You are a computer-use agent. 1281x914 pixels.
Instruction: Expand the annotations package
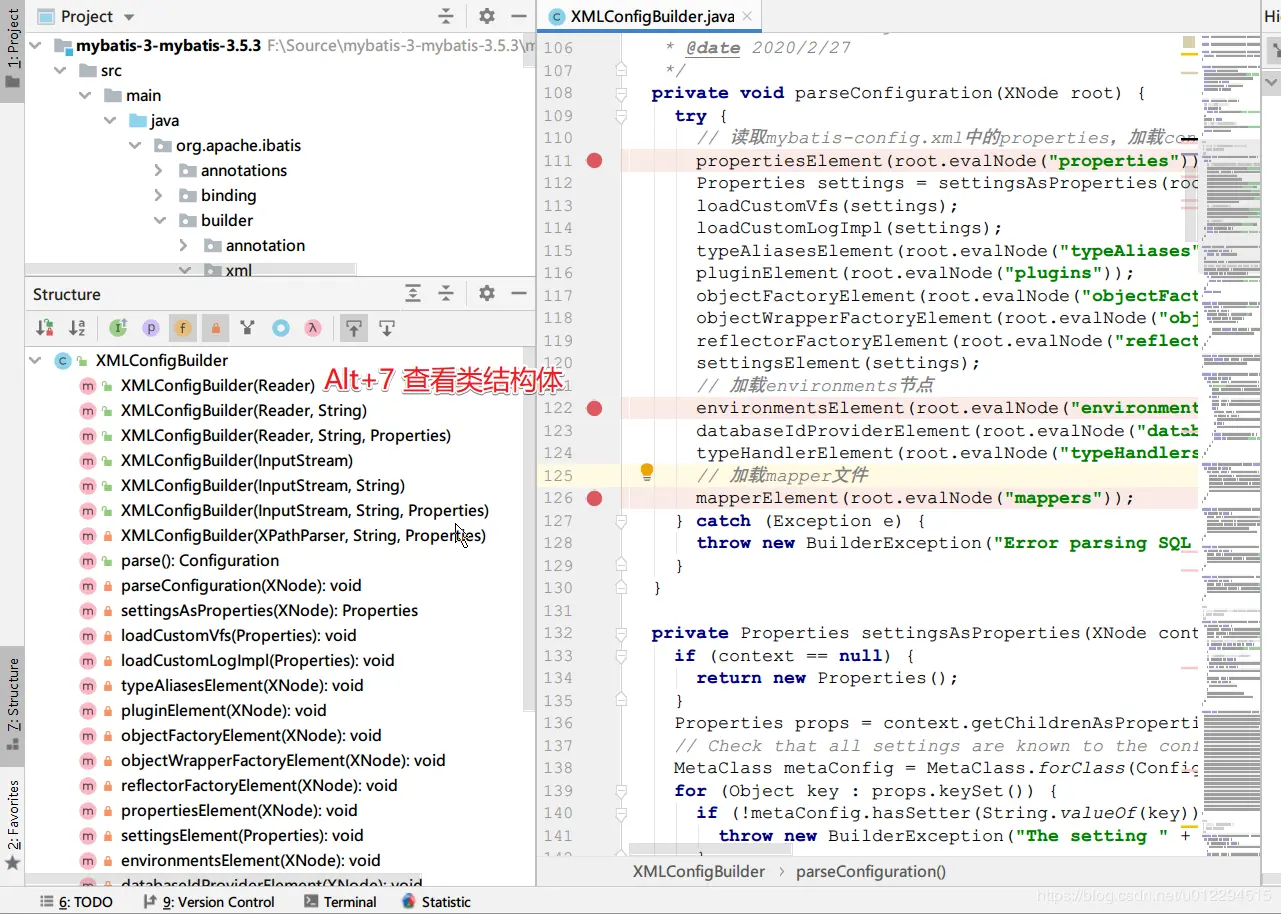(159, 171)
